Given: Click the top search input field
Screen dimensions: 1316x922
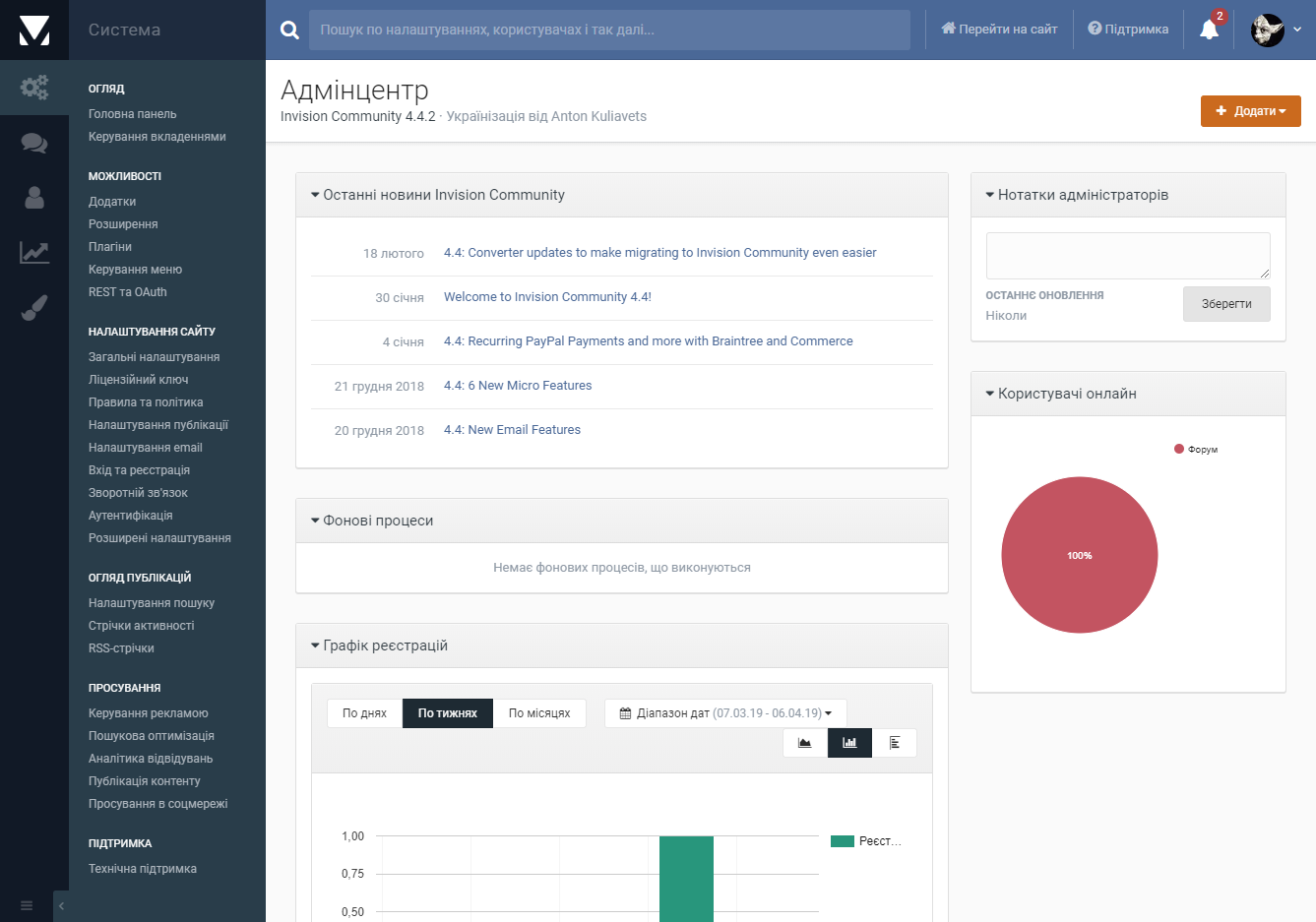Looking at the screenshot, I should pyautogui.click(x=609, y=30).
